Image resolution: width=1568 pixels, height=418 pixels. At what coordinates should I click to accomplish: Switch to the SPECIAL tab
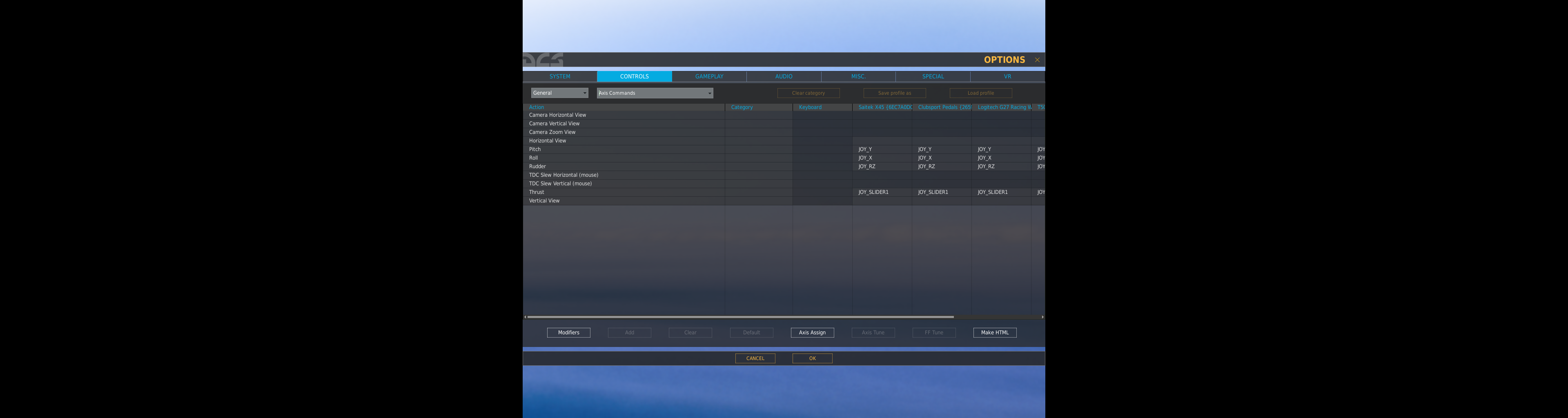coord(933,77)
